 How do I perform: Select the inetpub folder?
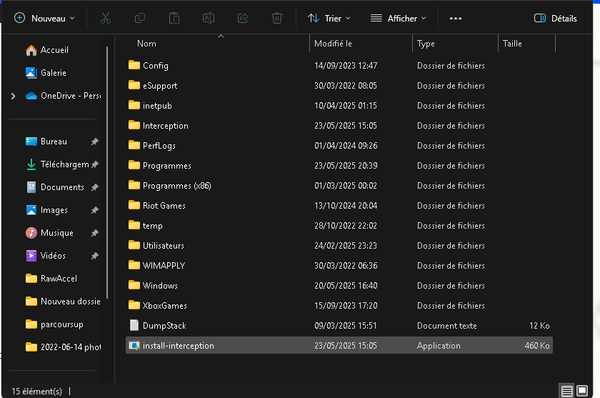click(339, 106)
